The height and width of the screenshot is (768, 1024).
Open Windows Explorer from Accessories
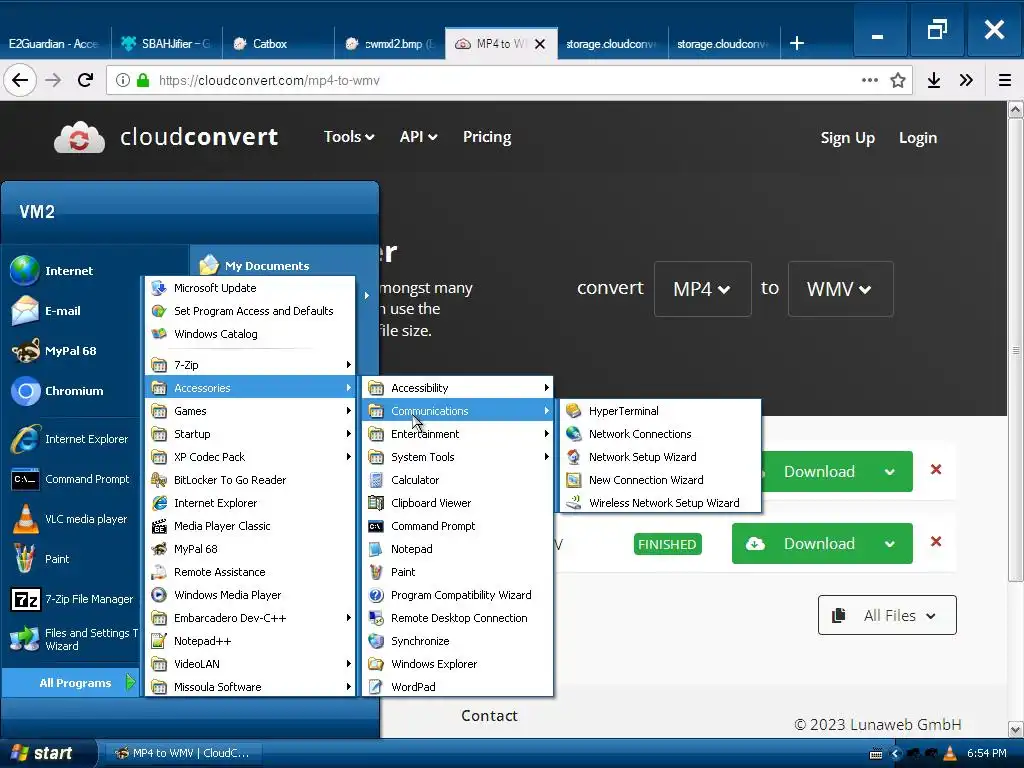coord(457,664)
